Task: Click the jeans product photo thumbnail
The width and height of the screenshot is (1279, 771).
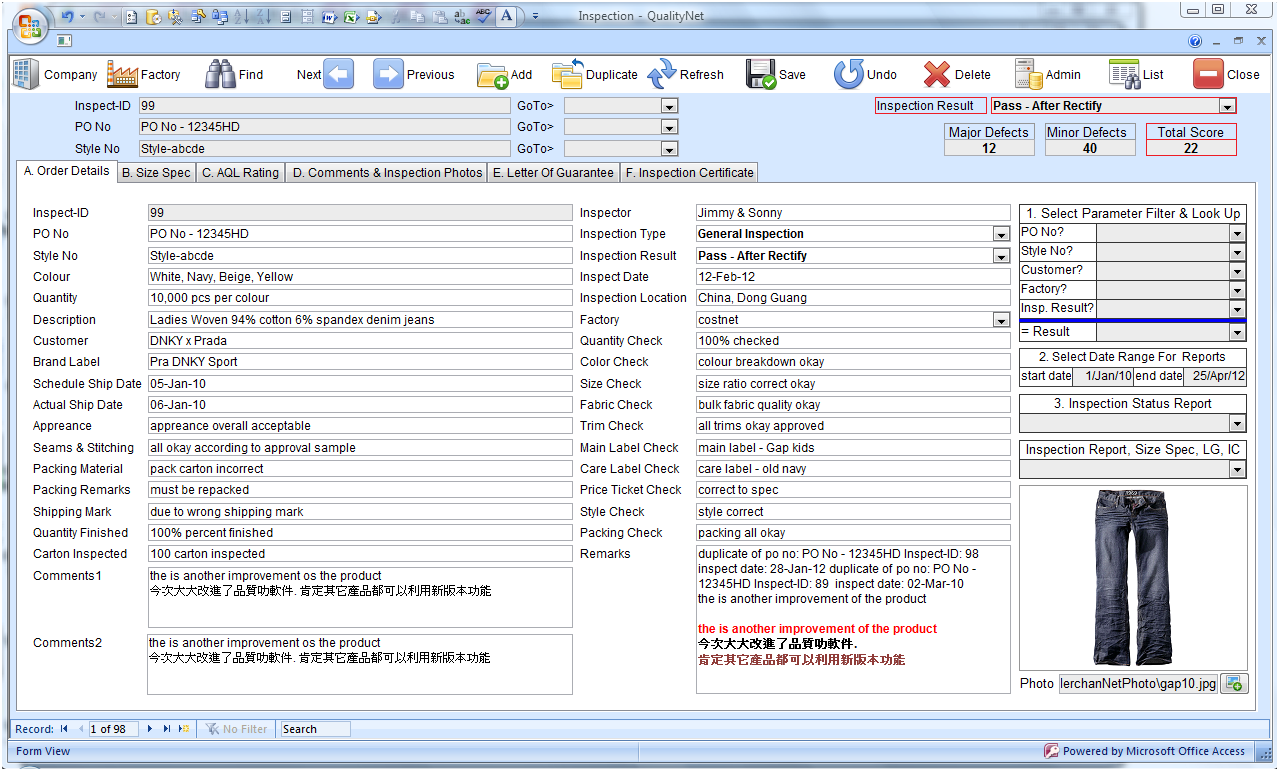Action: (1132, 577)
